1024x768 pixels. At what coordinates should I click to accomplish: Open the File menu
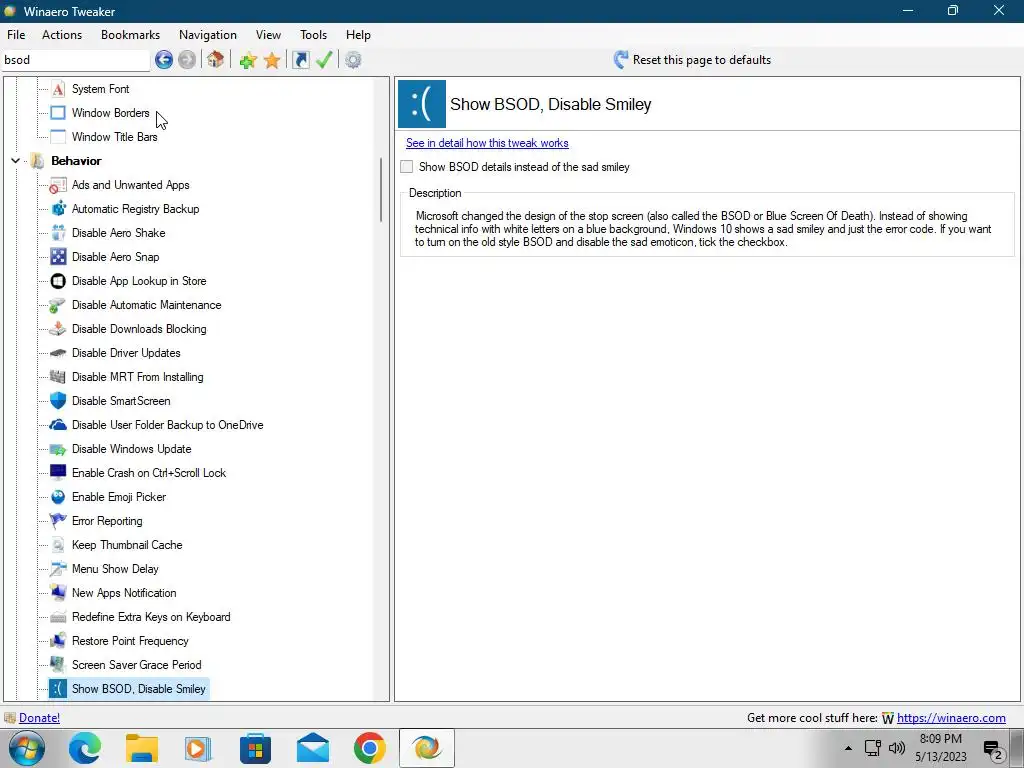[x=16, y=35]
